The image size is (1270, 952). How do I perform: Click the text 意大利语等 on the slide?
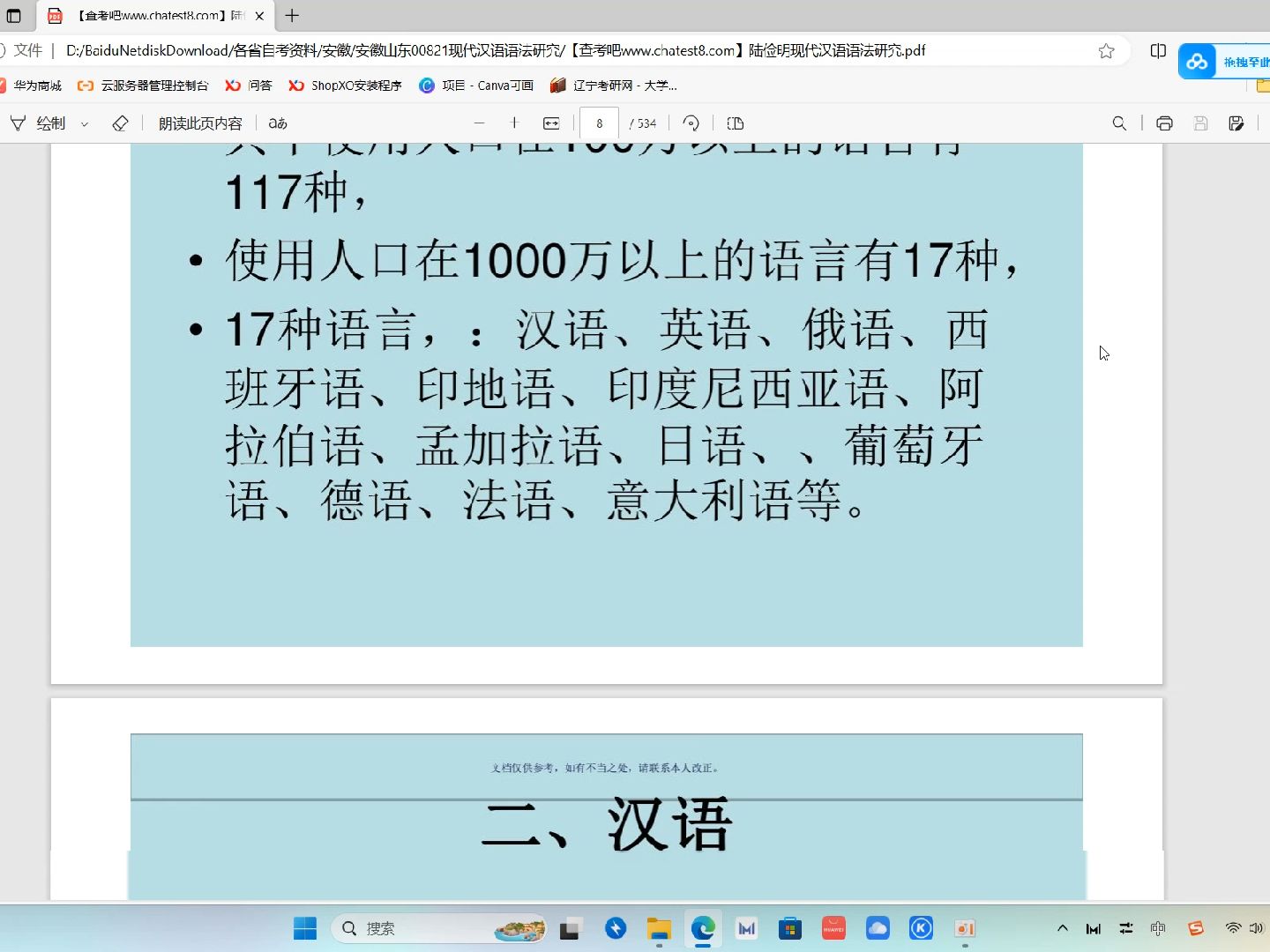point(723,502)
